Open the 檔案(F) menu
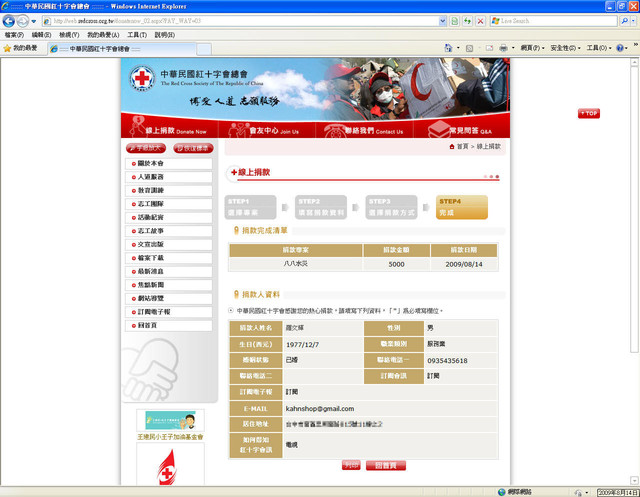 coord(14,35)
